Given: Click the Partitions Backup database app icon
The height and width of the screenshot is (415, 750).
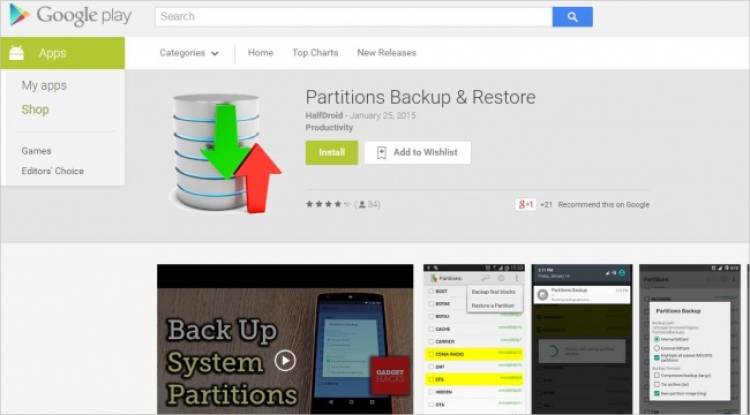Looking at the screenshot, I should pos(226,153).
